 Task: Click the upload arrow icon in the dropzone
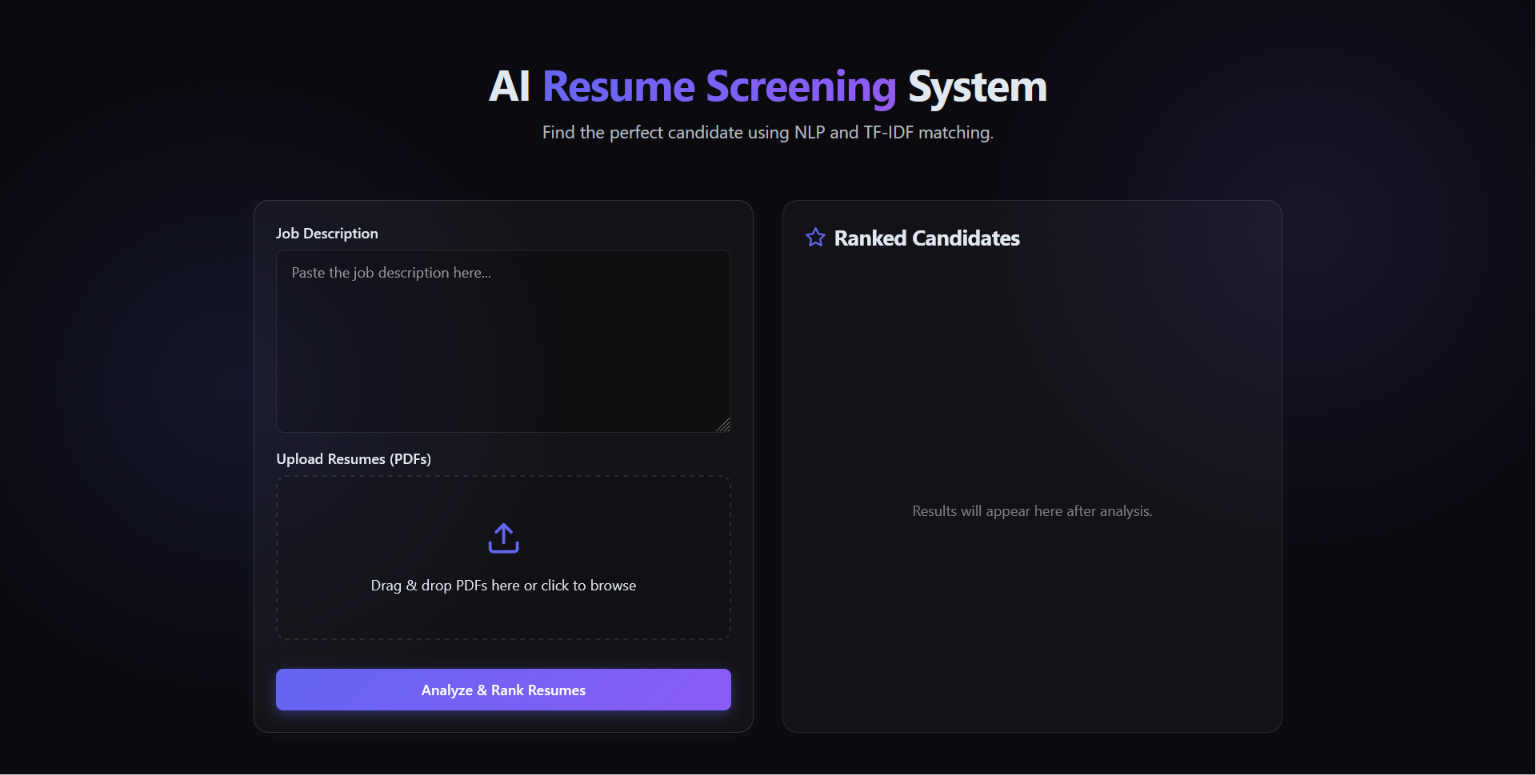pos(503,538)
